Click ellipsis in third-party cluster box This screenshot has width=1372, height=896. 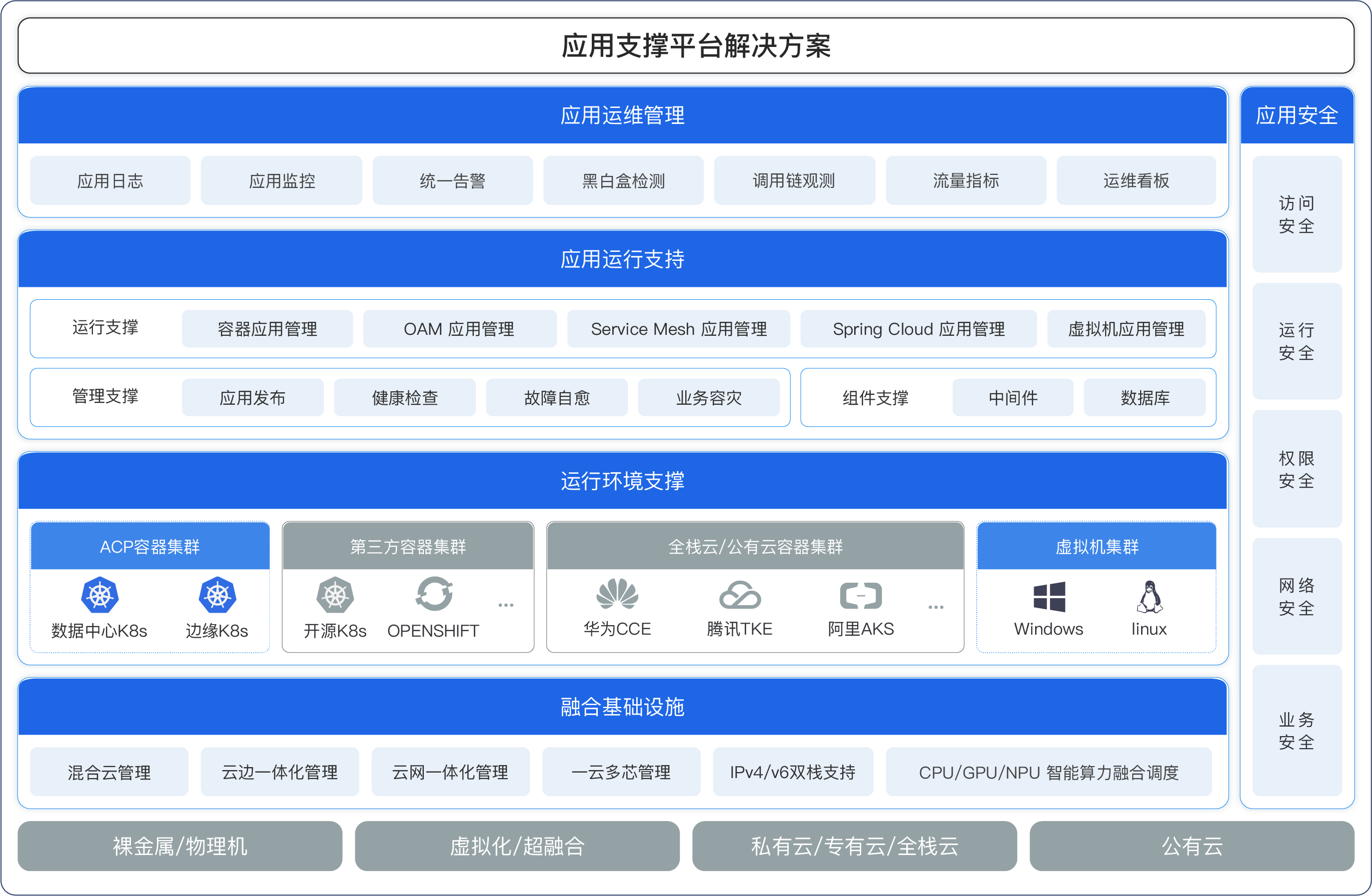(505, 605)
